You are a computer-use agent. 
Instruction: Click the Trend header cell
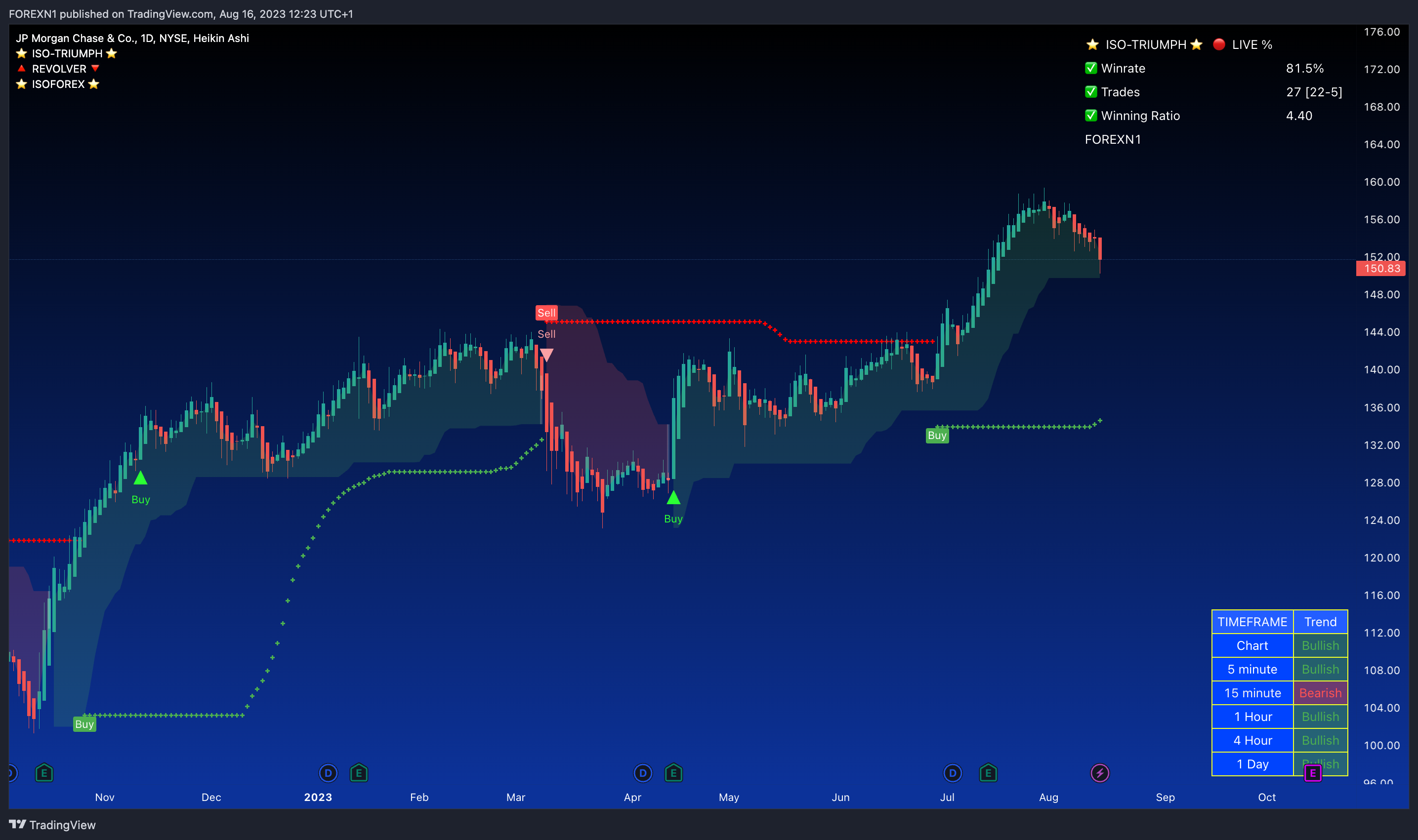[x=1320, y=622]
